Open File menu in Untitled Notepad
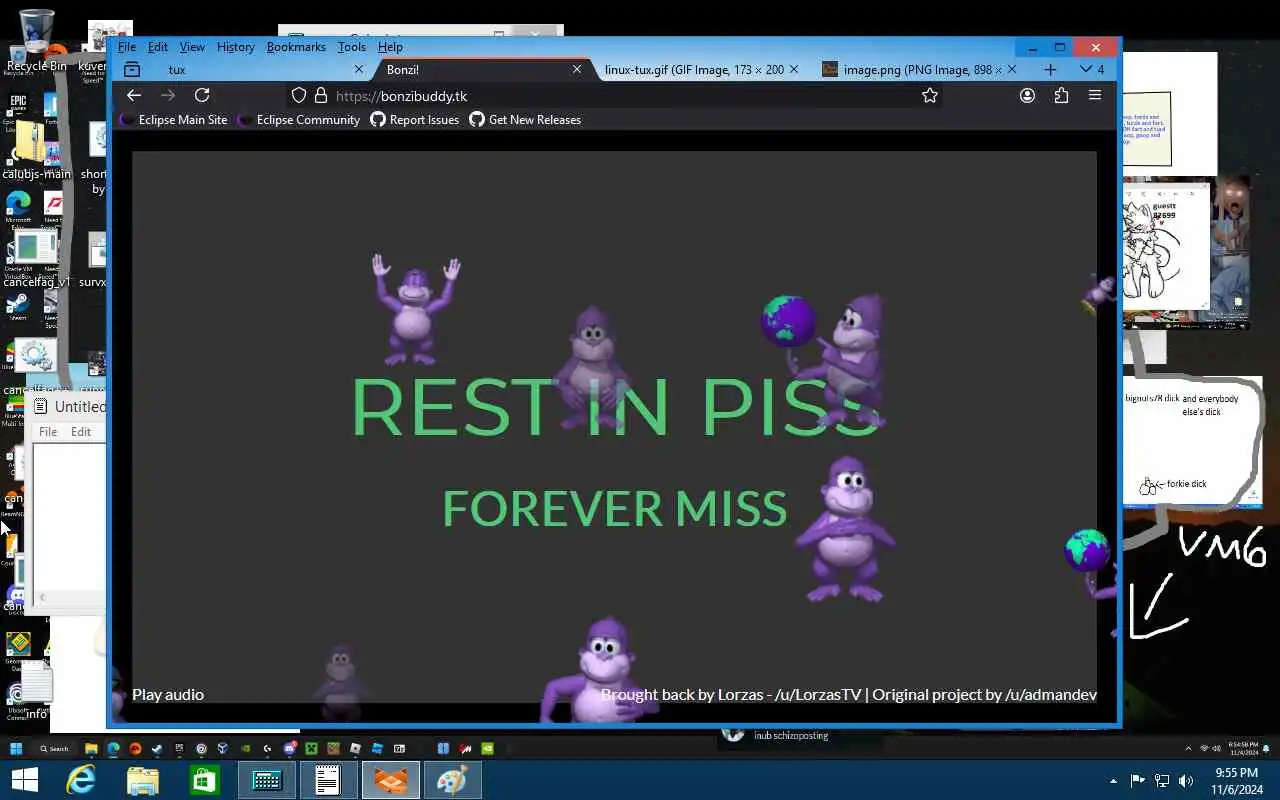 48,432
